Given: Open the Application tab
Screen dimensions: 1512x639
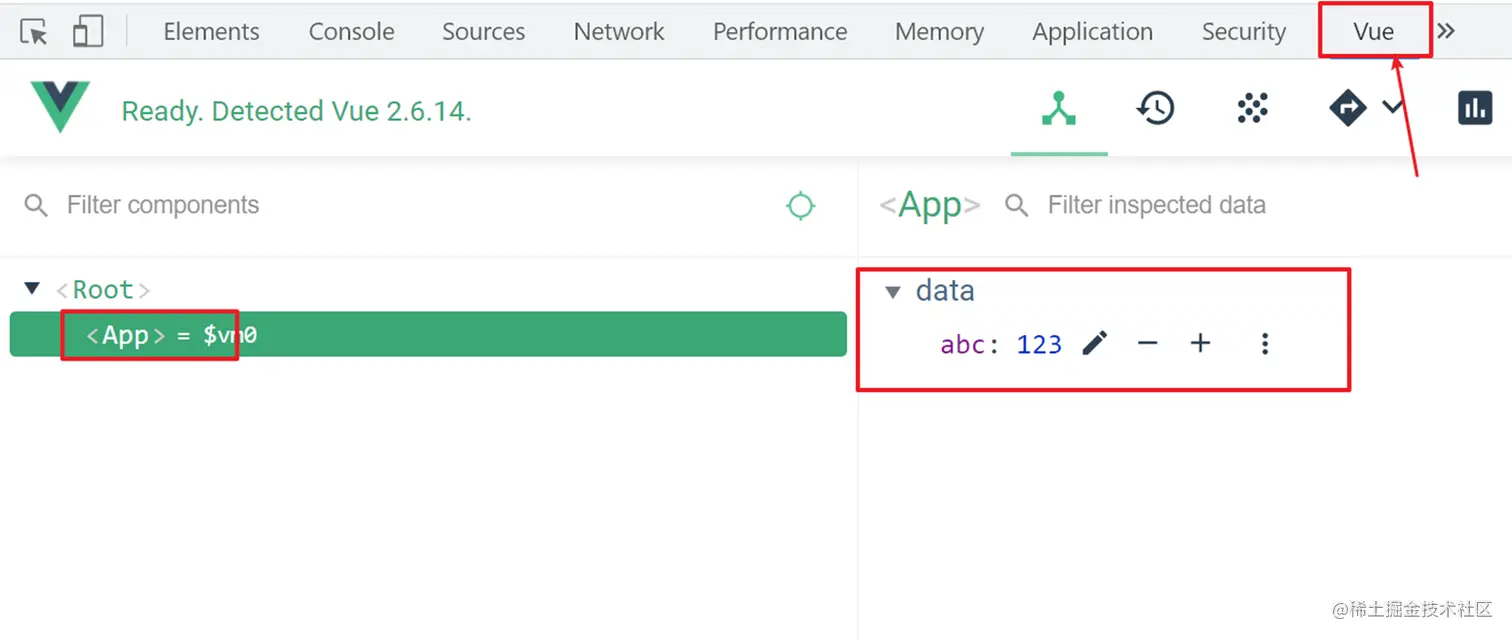Looking at the screenshot, I should (x=1092, y=32).
